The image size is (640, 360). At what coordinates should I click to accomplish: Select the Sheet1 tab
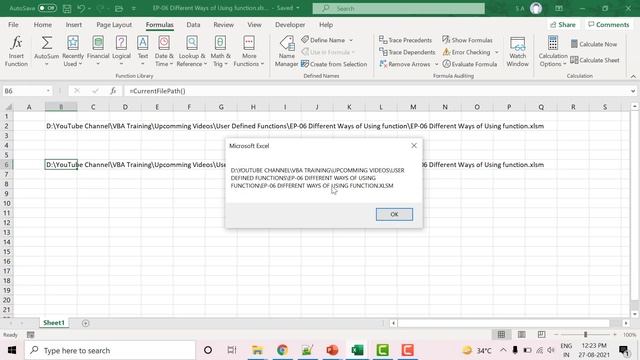click(x=54, y=323)
